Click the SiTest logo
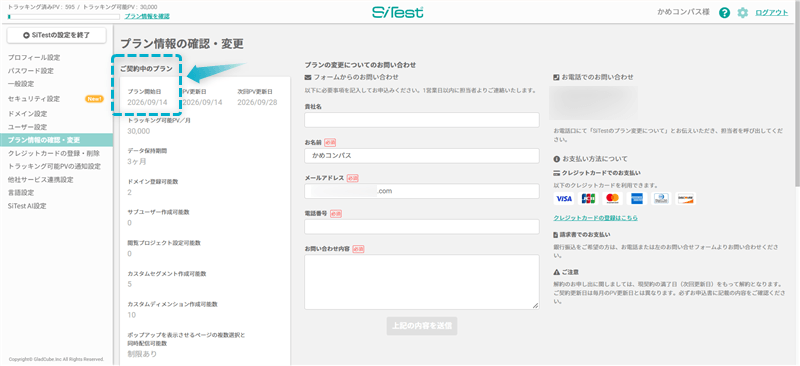Viewport: 800px width, 366px height. tap(397, 12)
